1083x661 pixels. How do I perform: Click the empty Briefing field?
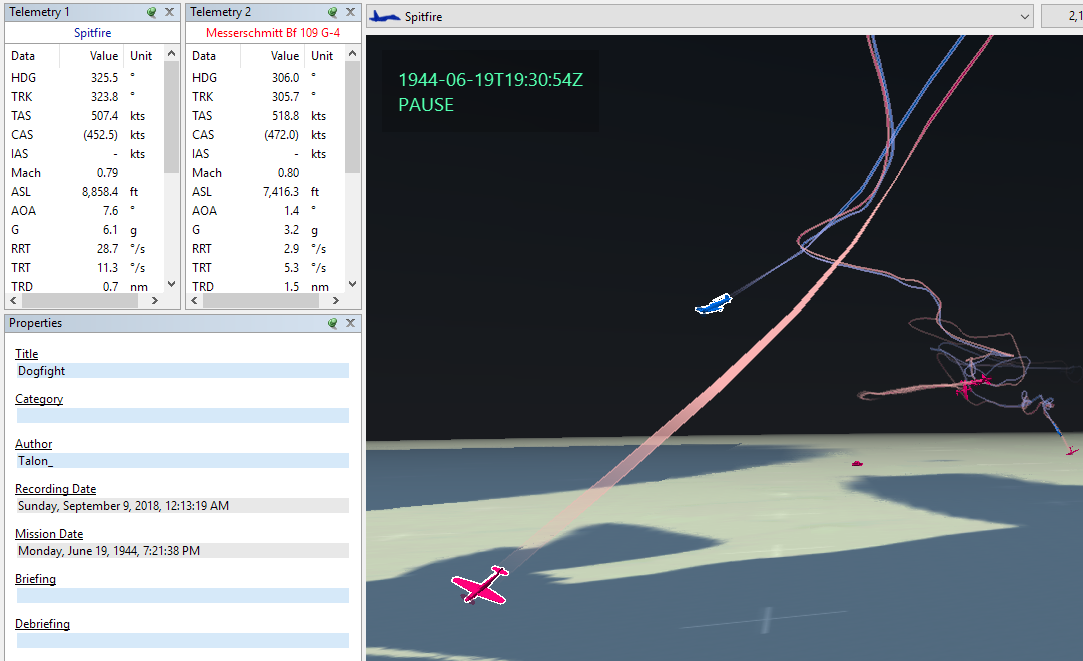coord(182,595)
